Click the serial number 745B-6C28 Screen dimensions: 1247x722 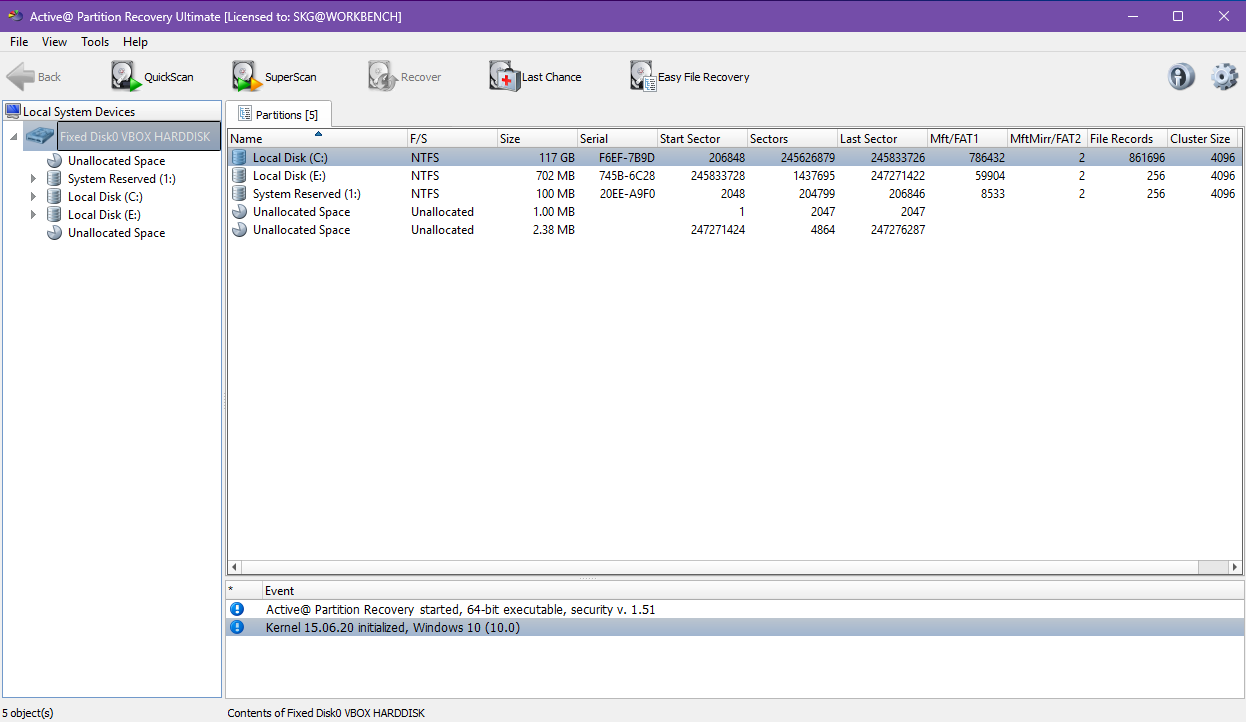[x=627, y=176]
